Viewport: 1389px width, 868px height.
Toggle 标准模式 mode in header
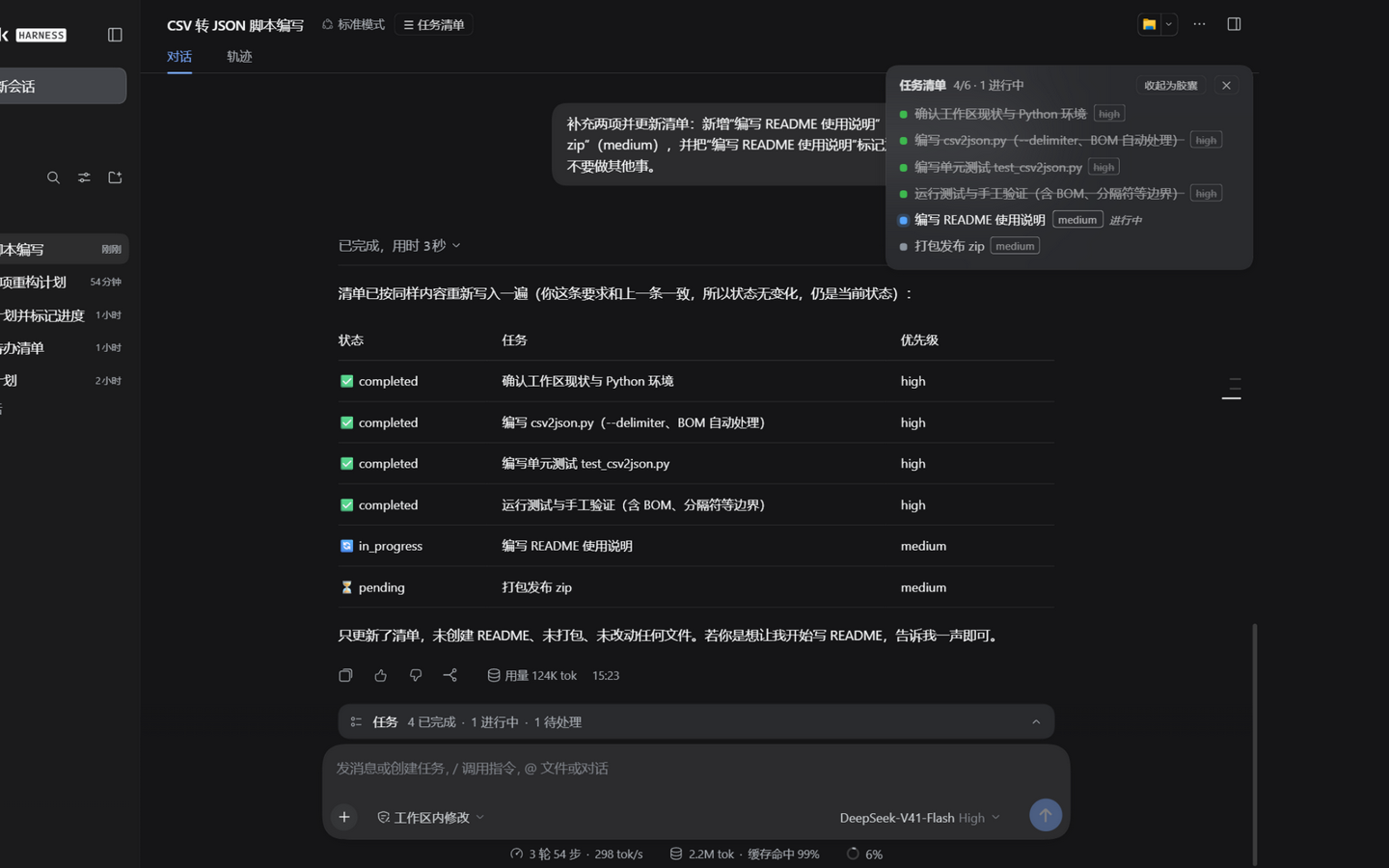point(353,24)
